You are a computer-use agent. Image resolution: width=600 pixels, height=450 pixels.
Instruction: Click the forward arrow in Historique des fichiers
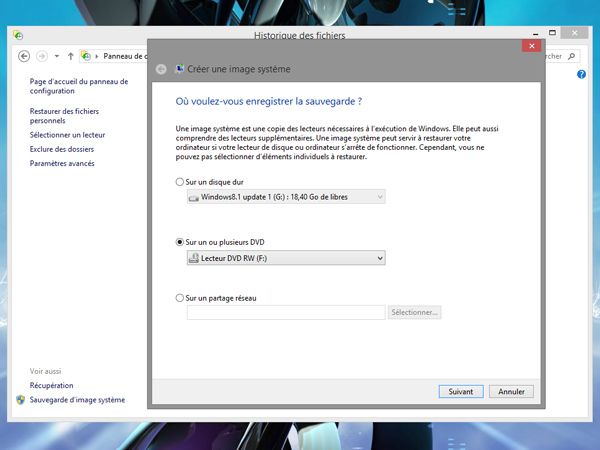tap(42, 56)
